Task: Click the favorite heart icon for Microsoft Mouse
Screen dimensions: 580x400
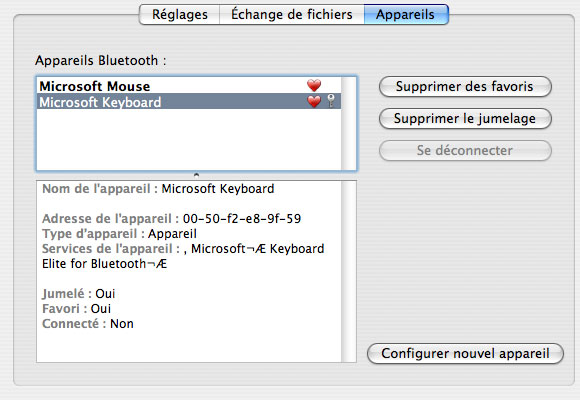Action: tap(314, 85)
